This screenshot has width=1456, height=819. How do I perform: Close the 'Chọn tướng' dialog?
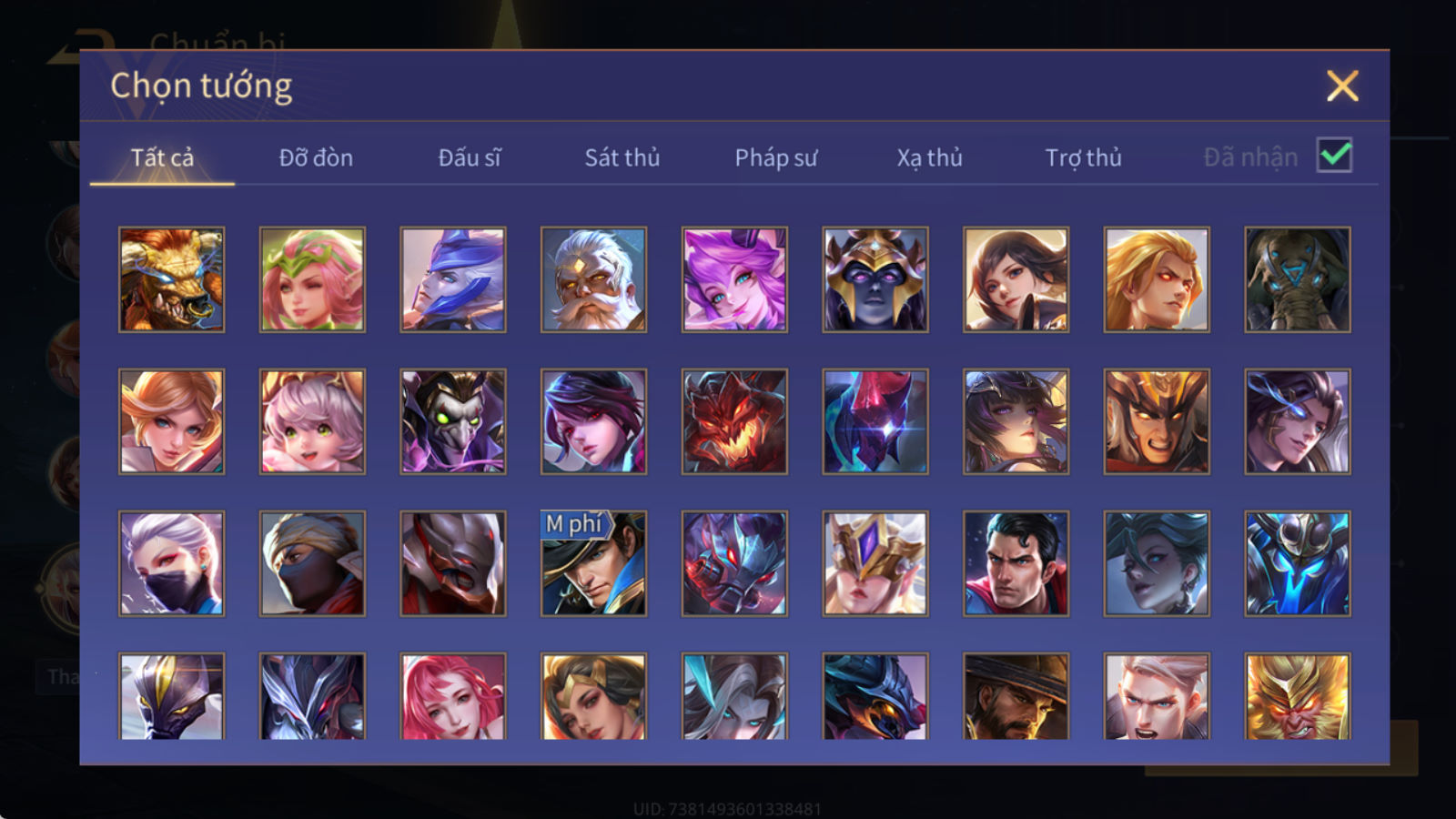(x=1342, y=86)
